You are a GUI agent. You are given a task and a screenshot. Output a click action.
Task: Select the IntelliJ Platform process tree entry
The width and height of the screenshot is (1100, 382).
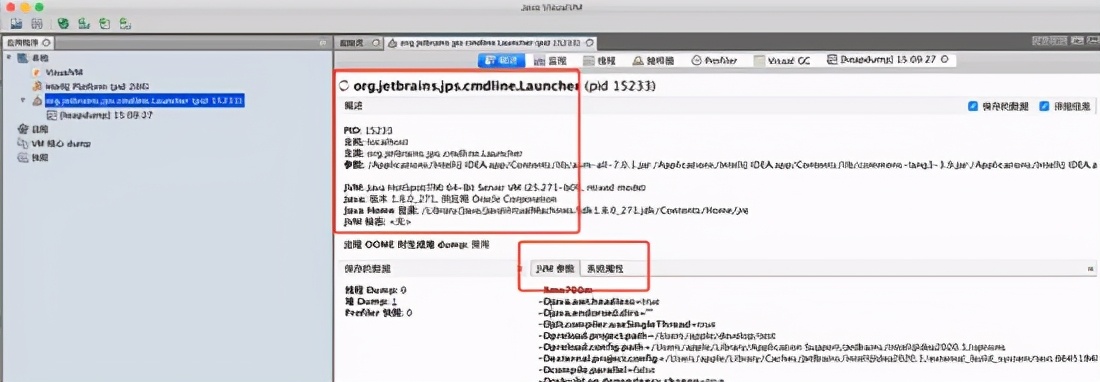(x=97, y=86)
